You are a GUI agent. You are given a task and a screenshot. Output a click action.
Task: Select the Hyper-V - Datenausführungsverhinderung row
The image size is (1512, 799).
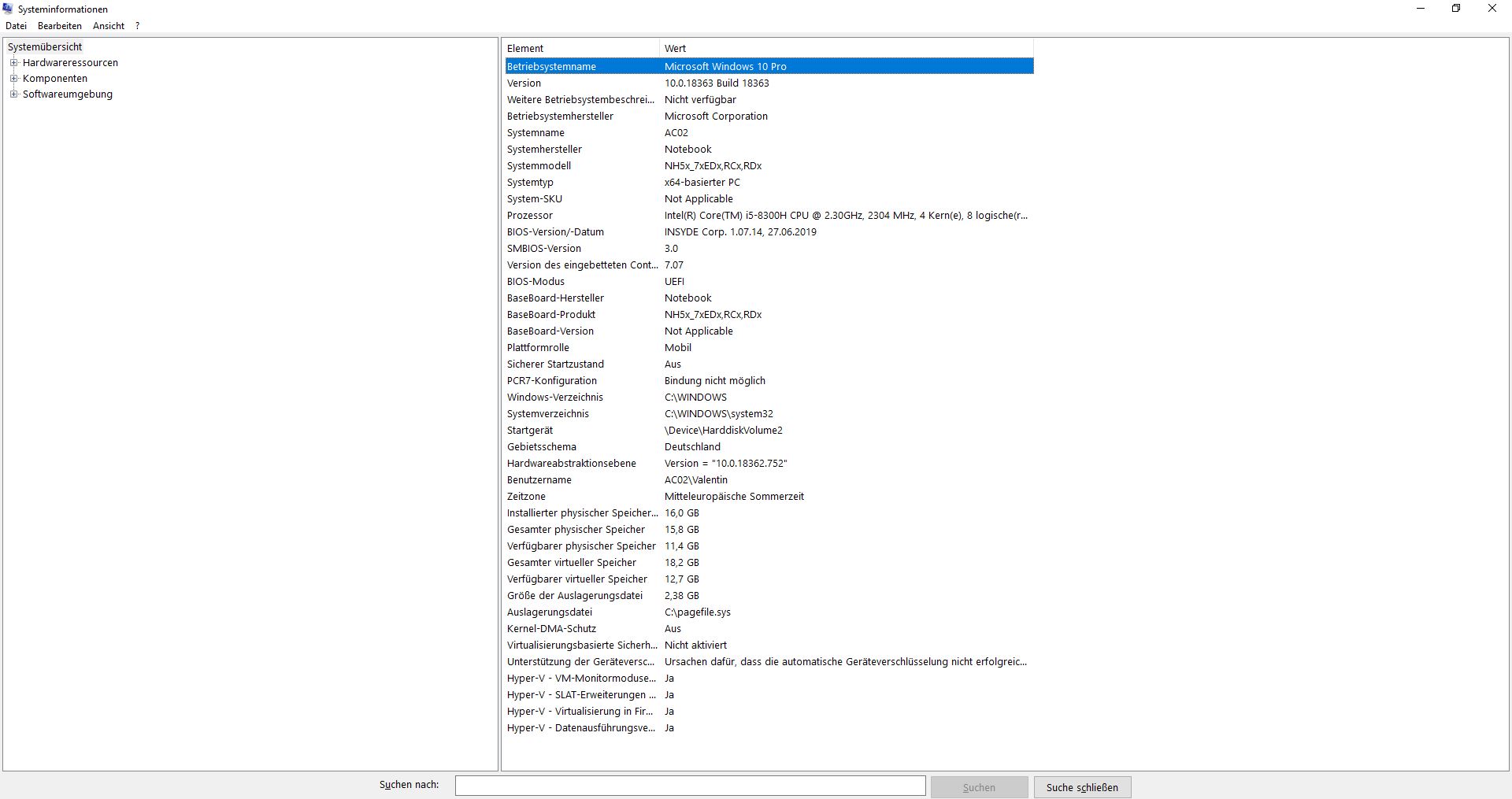[769, 728]
